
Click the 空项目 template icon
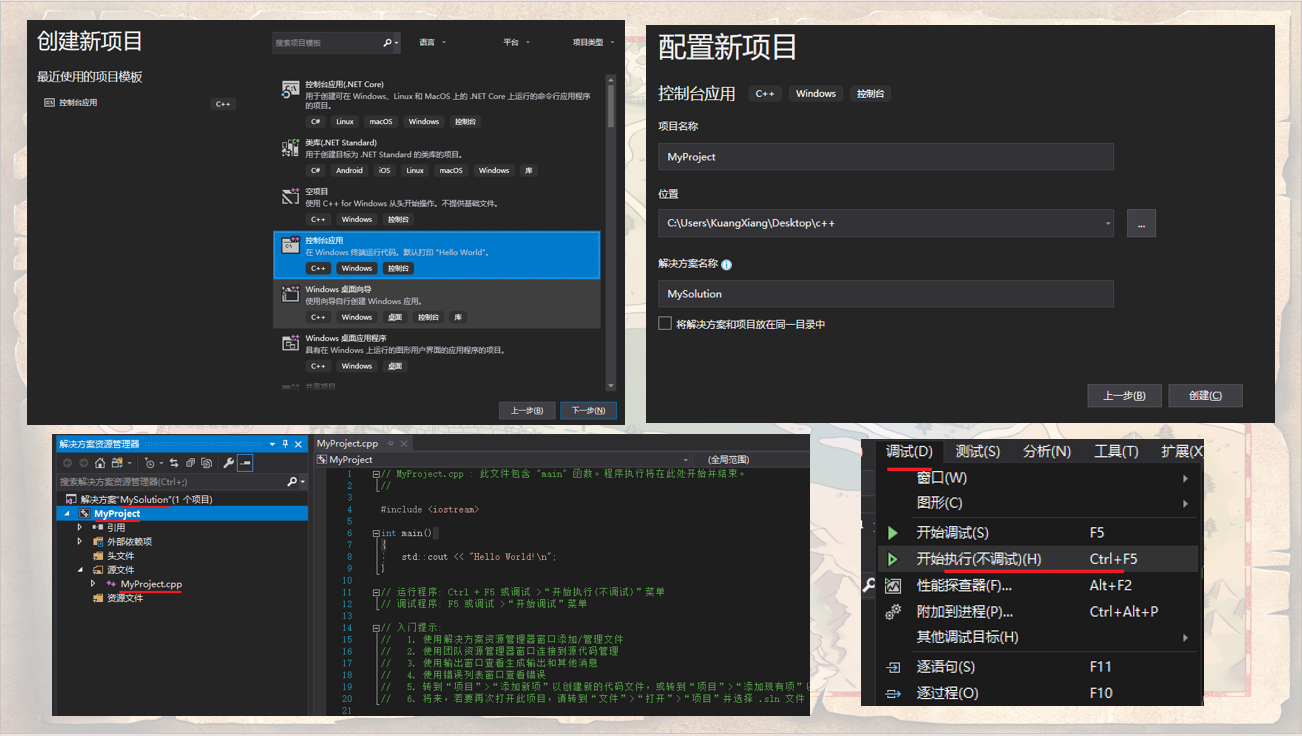point(290,196)
